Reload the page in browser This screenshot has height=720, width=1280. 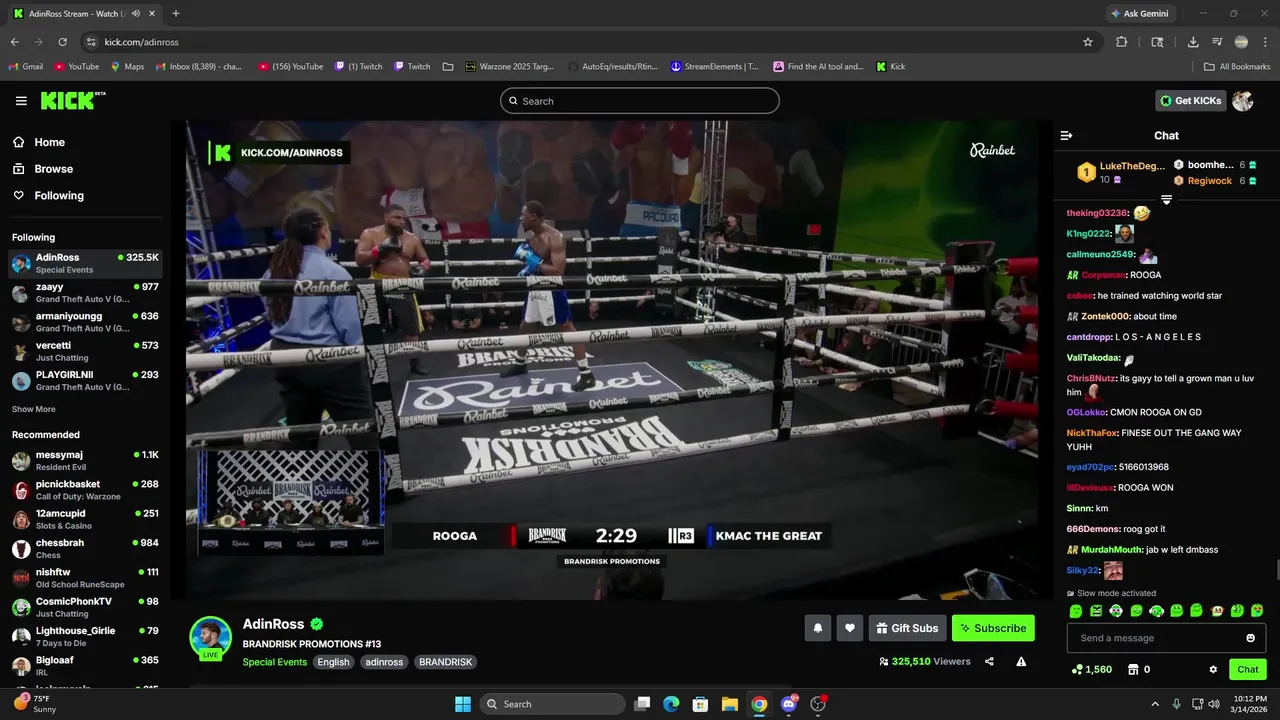coord(62,42)
